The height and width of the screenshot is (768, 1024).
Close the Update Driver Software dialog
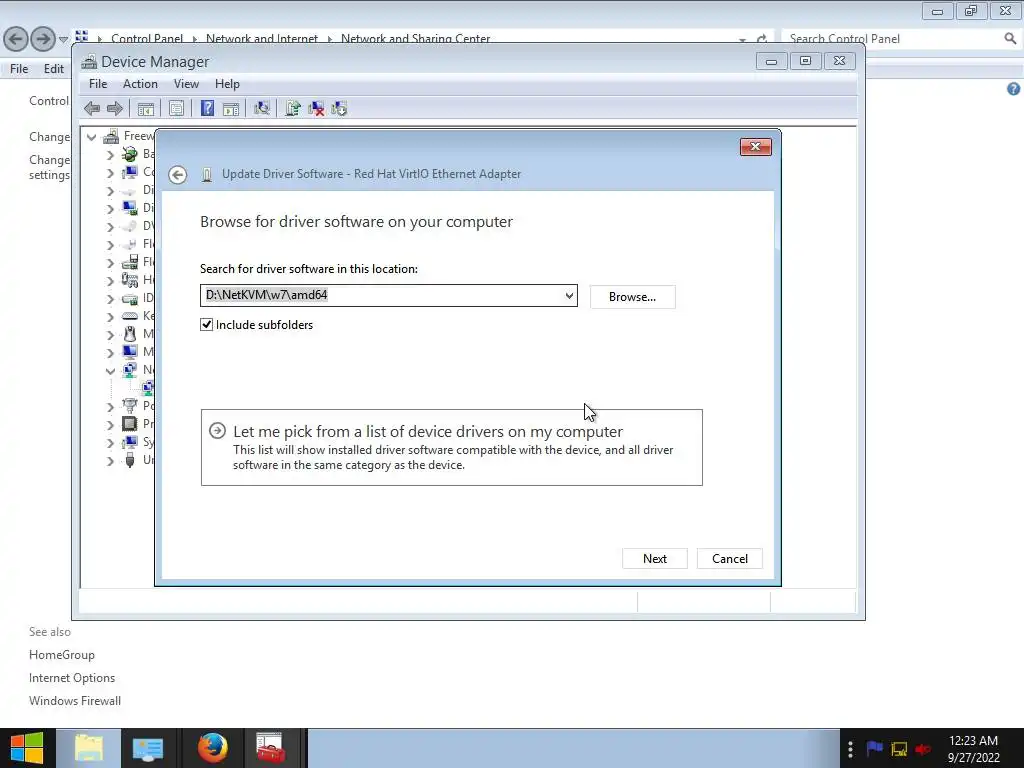756,146
